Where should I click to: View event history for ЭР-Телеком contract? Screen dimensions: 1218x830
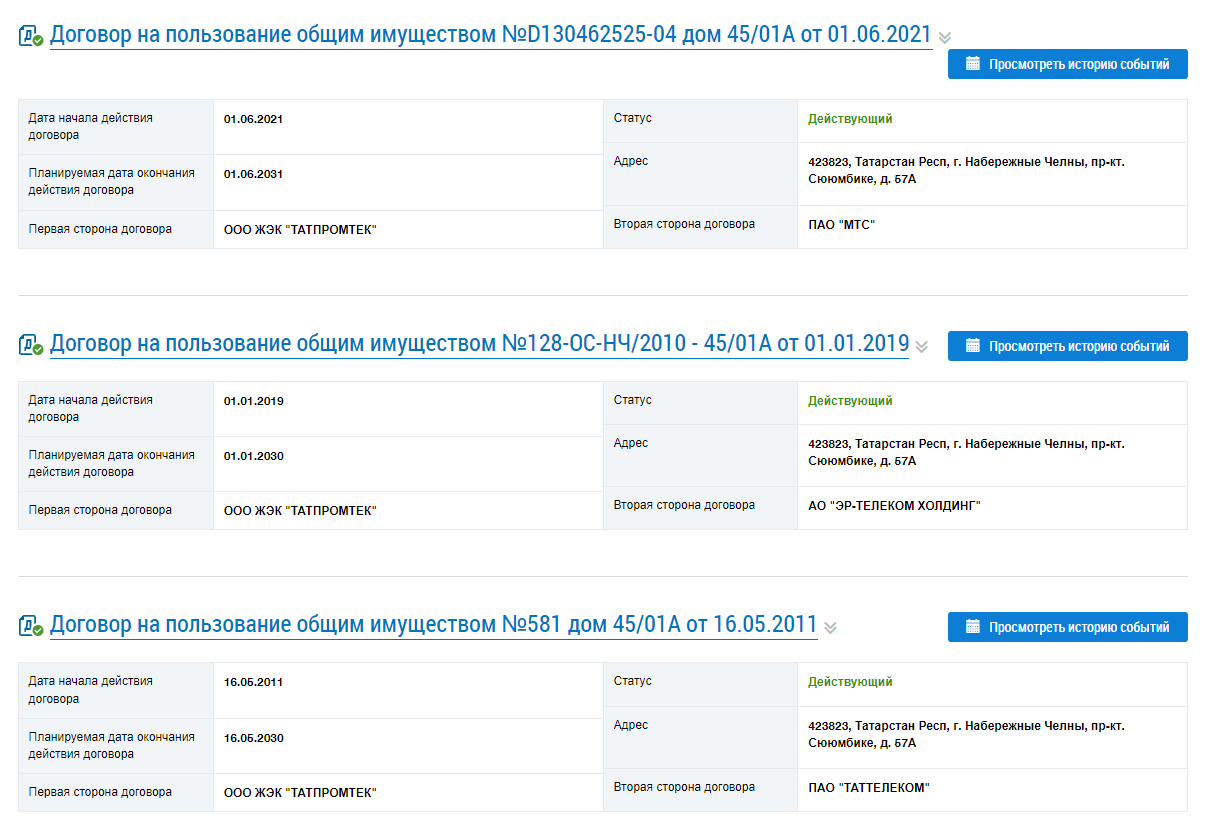pyautogui.click(x=1068, y=346)
